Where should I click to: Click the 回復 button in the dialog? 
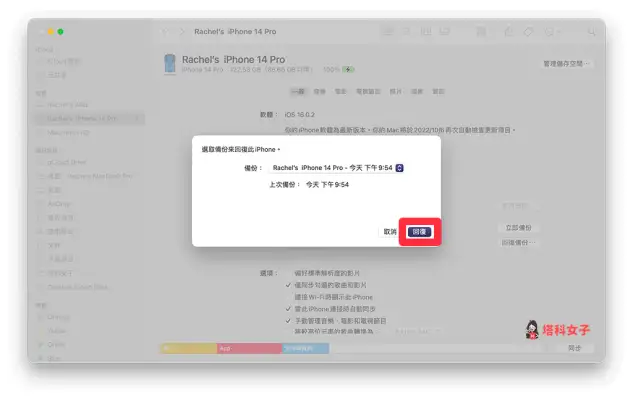(x=419, y=232)
